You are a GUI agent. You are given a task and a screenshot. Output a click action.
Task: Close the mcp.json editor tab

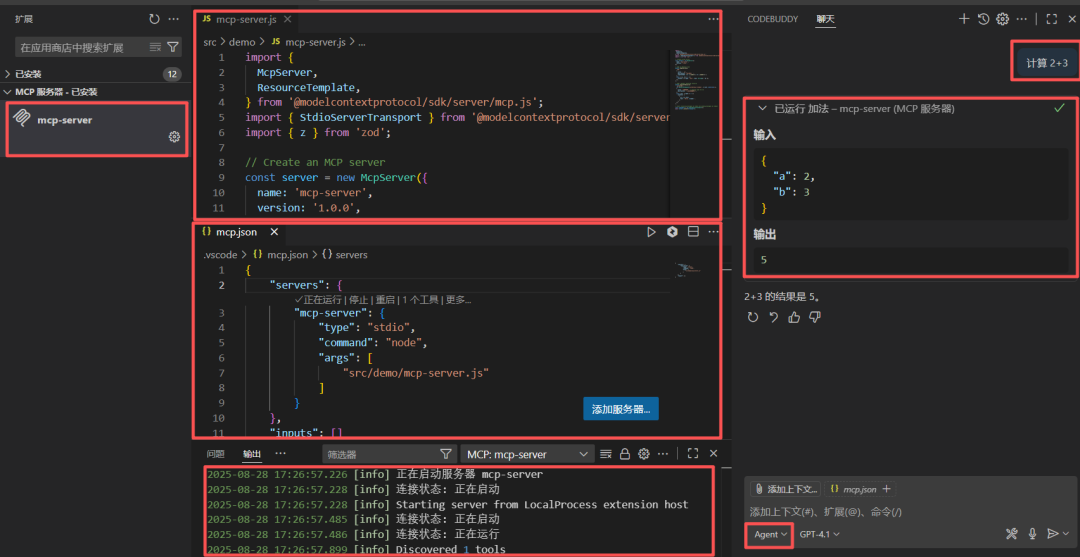273,232
